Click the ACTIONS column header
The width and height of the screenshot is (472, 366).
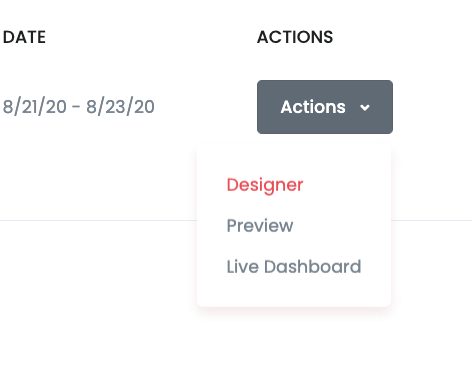point(295,37)
